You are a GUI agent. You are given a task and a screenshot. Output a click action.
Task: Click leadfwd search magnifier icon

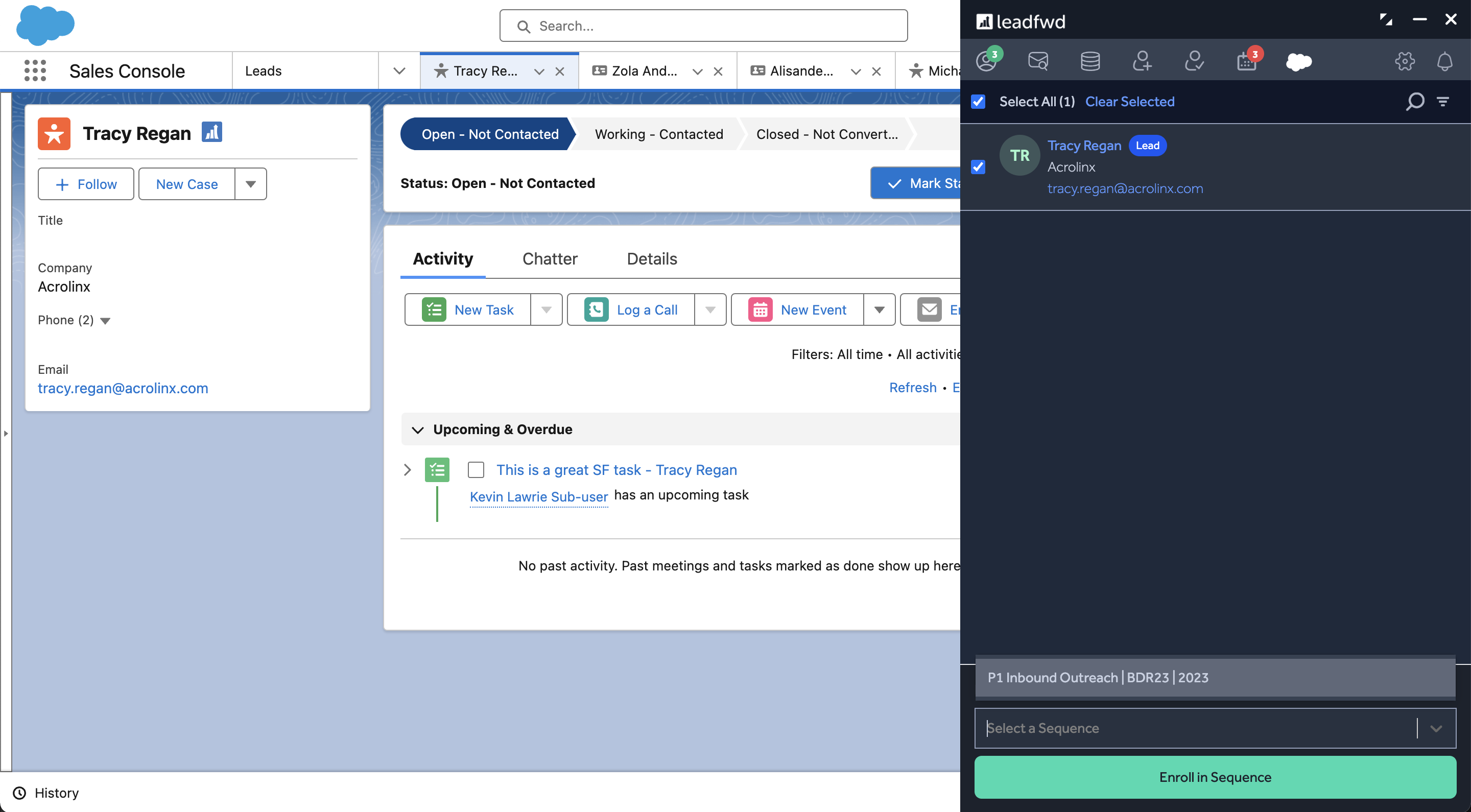[1415, 102]
